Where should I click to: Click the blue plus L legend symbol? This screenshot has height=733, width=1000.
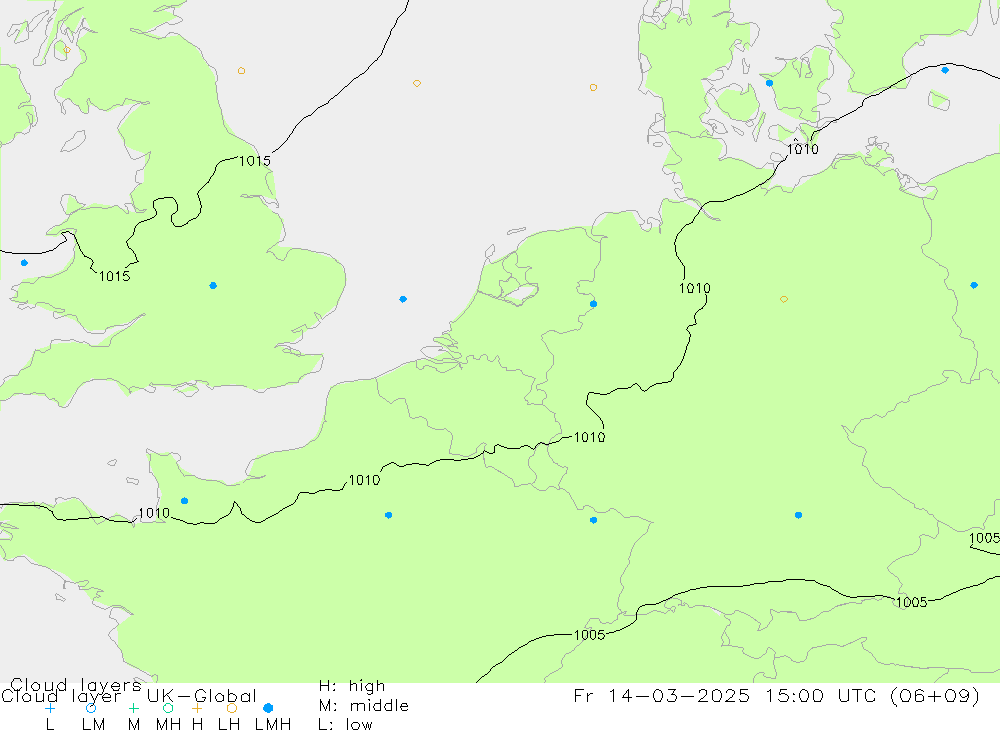pyautogui.click(x=50, y=708)
